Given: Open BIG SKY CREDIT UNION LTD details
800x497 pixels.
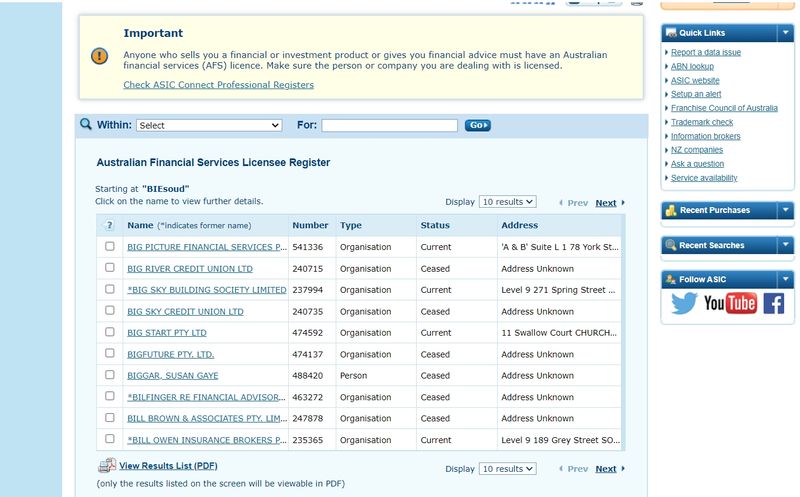Looking at the screenshot, I should tap(185, 311).
